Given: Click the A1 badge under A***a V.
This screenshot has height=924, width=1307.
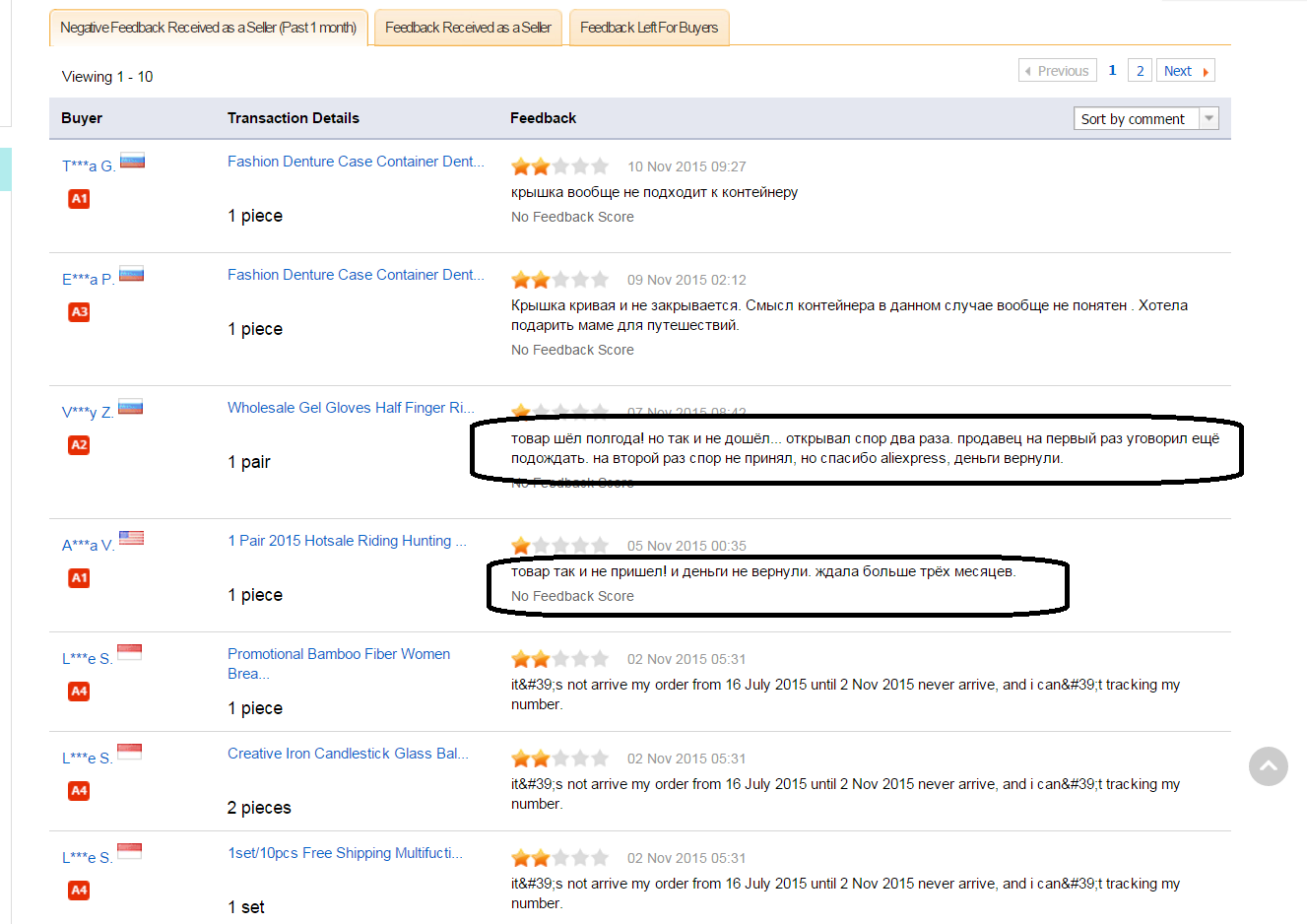Looking at the screenshot, I should (x=79, y=578).
